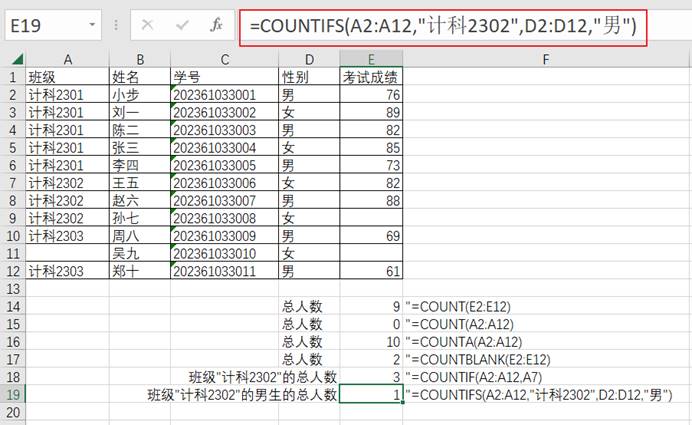Click cell with name 王五
This screenshot has width=692, height=425.
[139, 183]
